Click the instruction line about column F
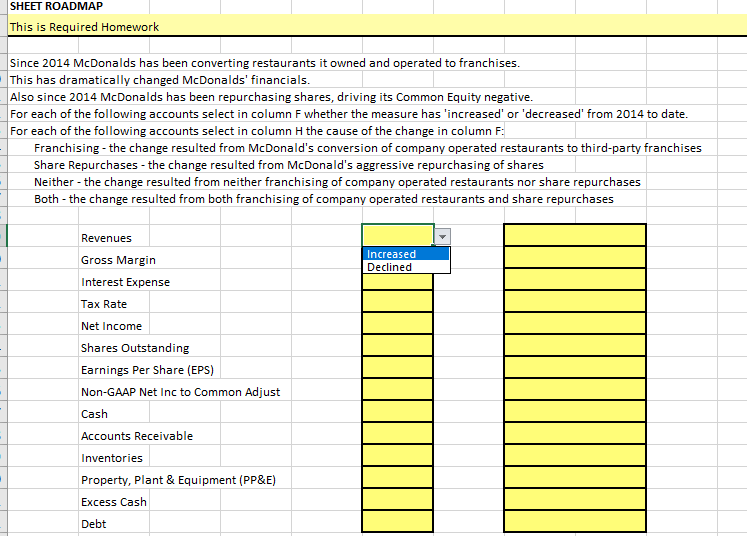This screenshot has height=536, width=747. click(x=349, y=114)
